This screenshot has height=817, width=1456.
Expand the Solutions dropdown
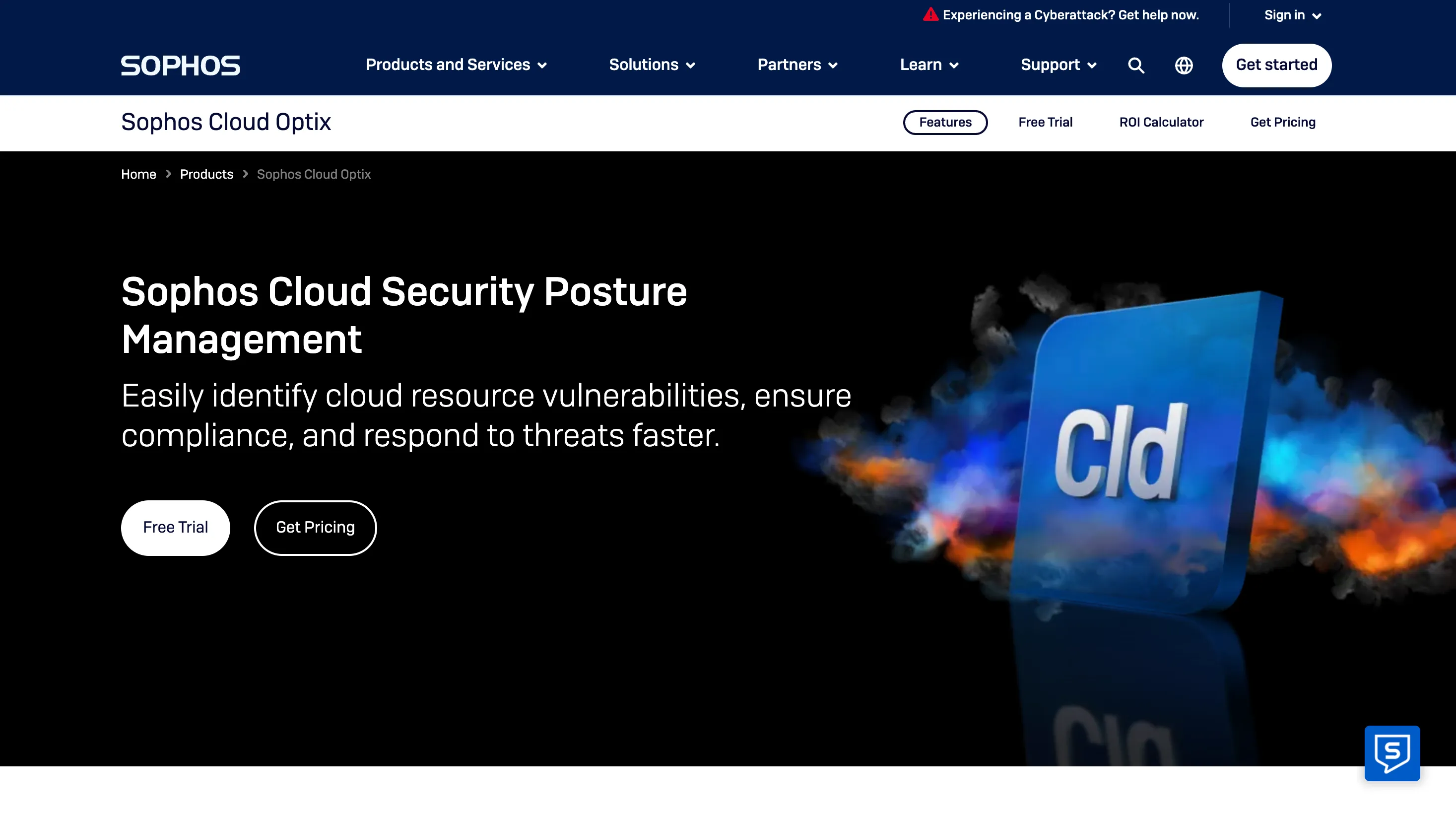click(x=652, y=65)
